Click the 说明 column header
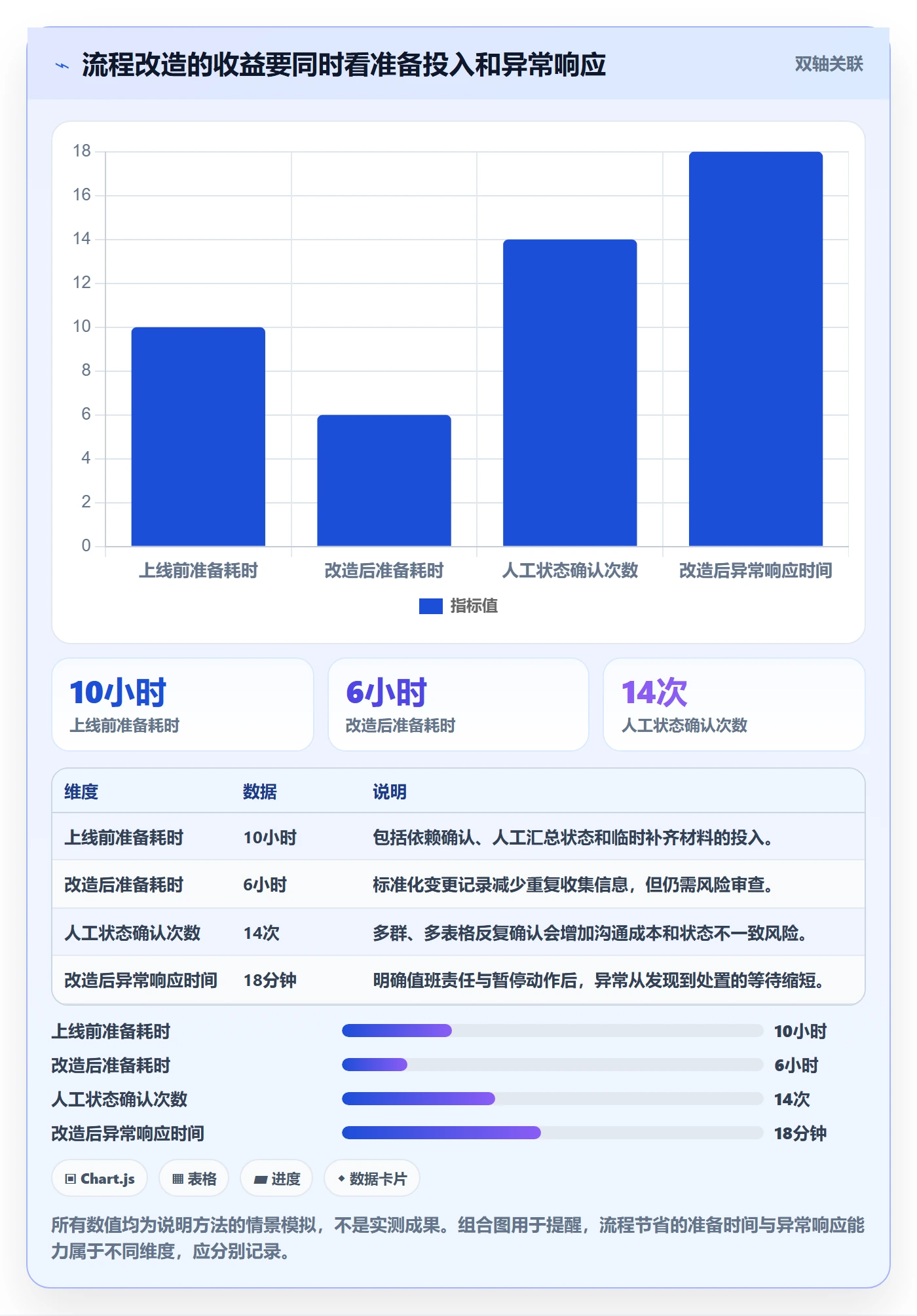Image resolution: width=917 pixels, height=1316 pixels. (x=390, y=792)
